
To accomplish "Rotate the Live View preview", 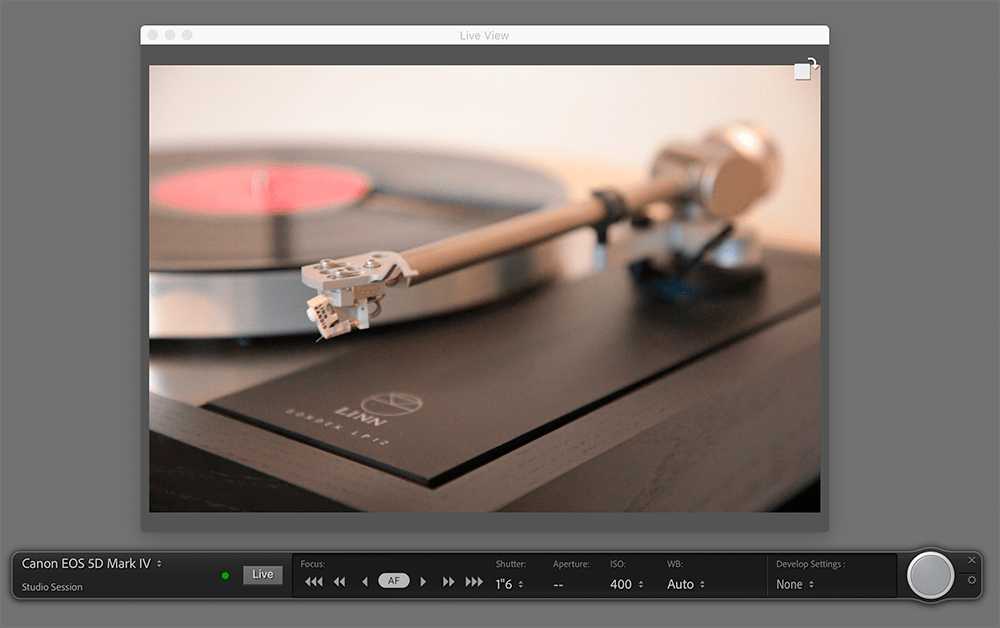I will 806,69.
